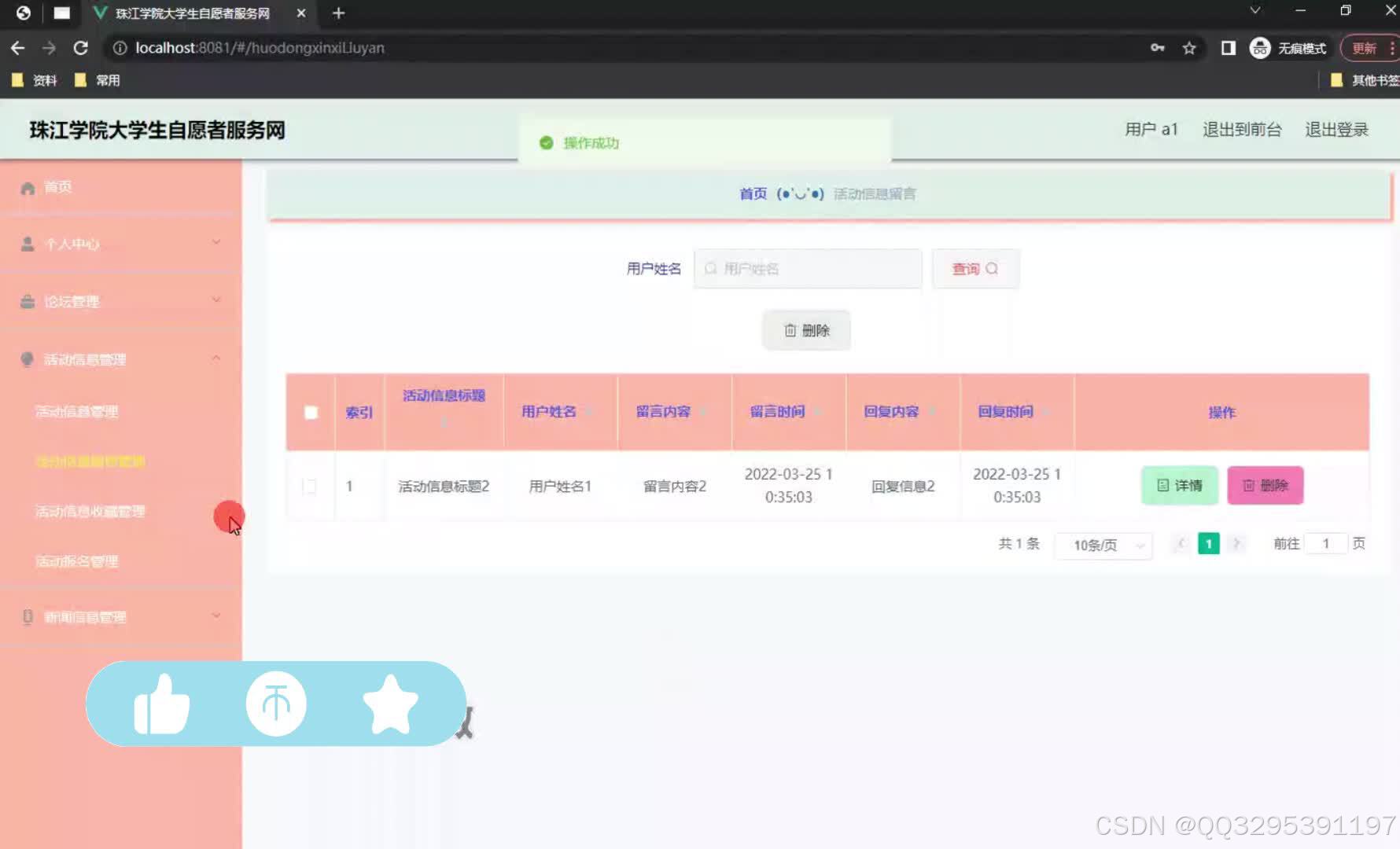Sort by 用户姓名 column header

click(x=548, y=412)
